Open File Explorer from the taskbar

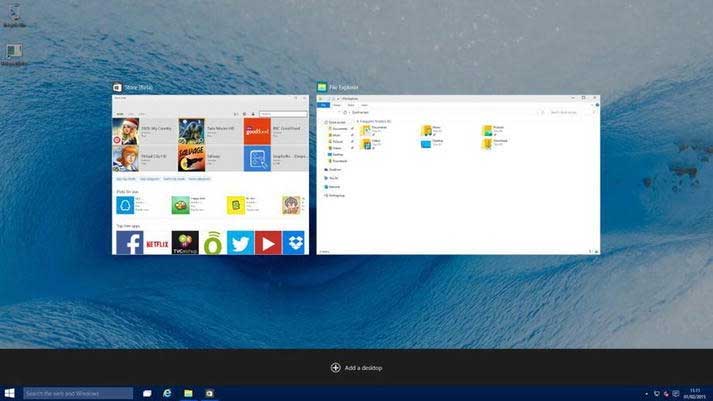tap(187, 394)
